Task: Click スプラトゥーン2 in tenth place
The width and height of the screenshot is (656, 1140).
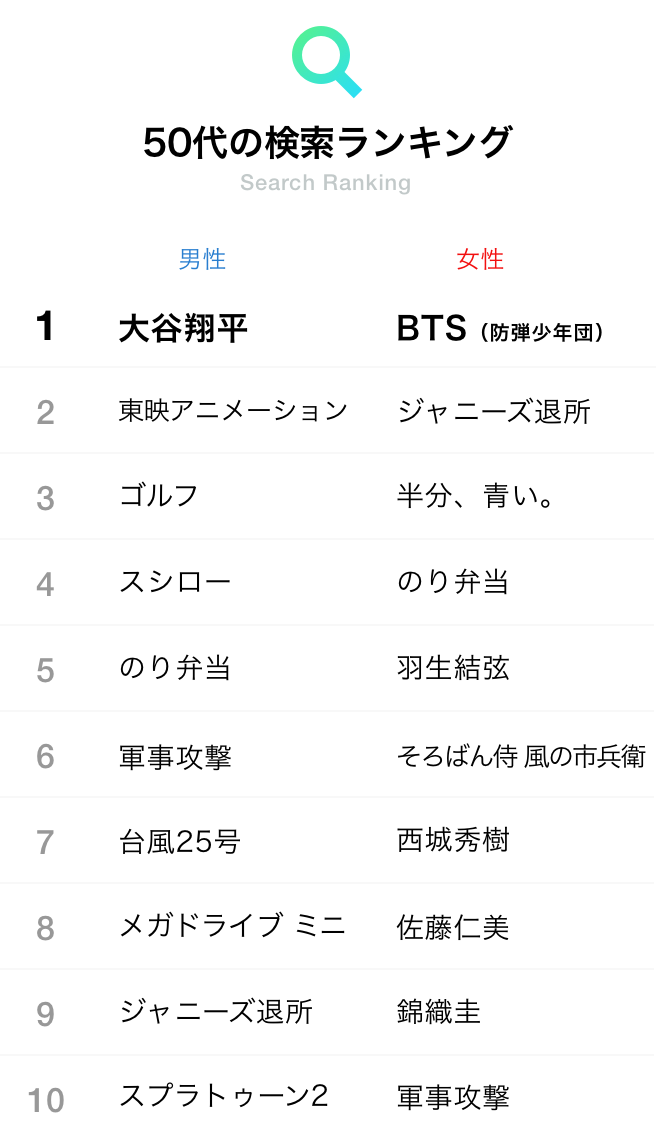Action: pyautogui.click(x=223, y=1096)
